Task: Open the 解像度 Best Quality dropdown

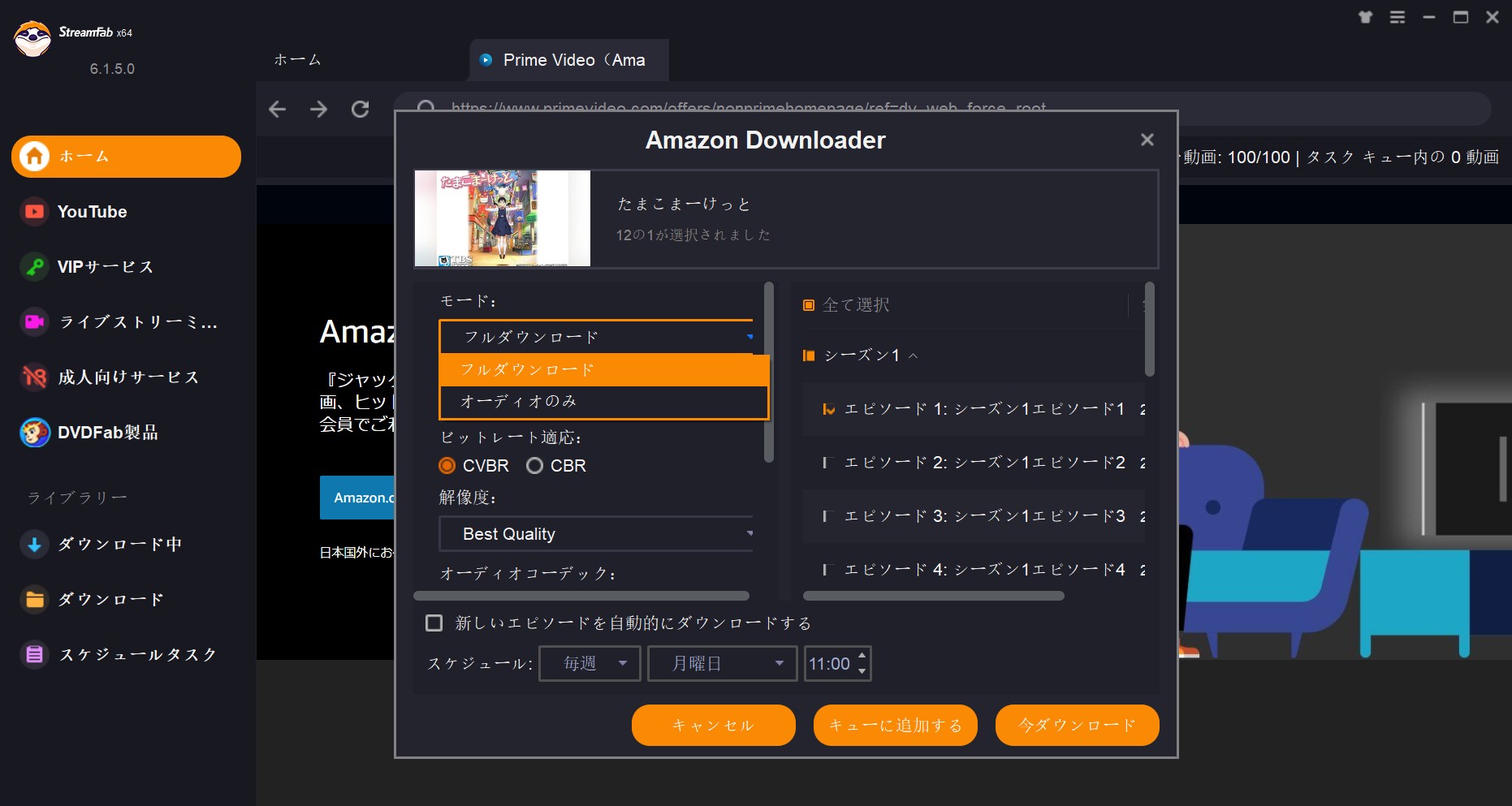Action: (x=597, y=534)
